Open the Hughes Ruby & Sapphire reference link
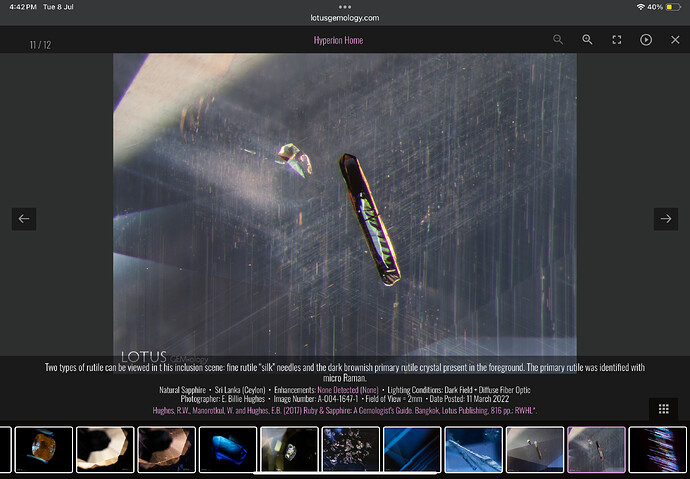The image size is (690, 479). tap(345, 410)
